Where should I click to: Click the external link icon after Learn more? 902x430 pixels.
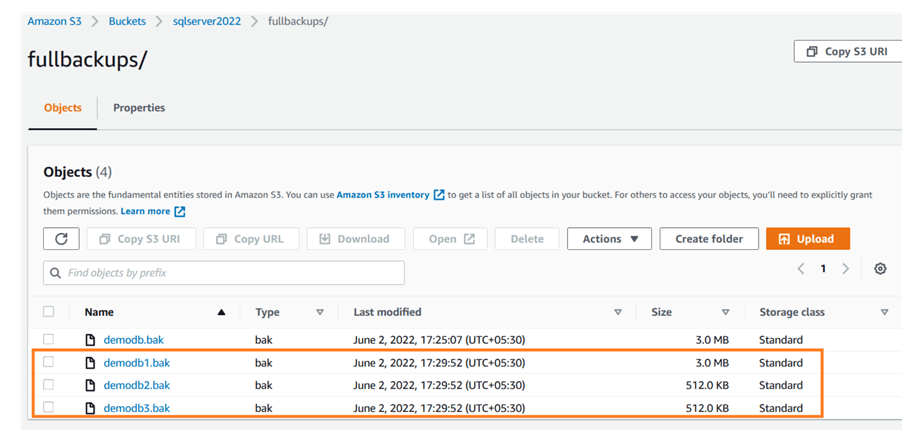[180, 212]
